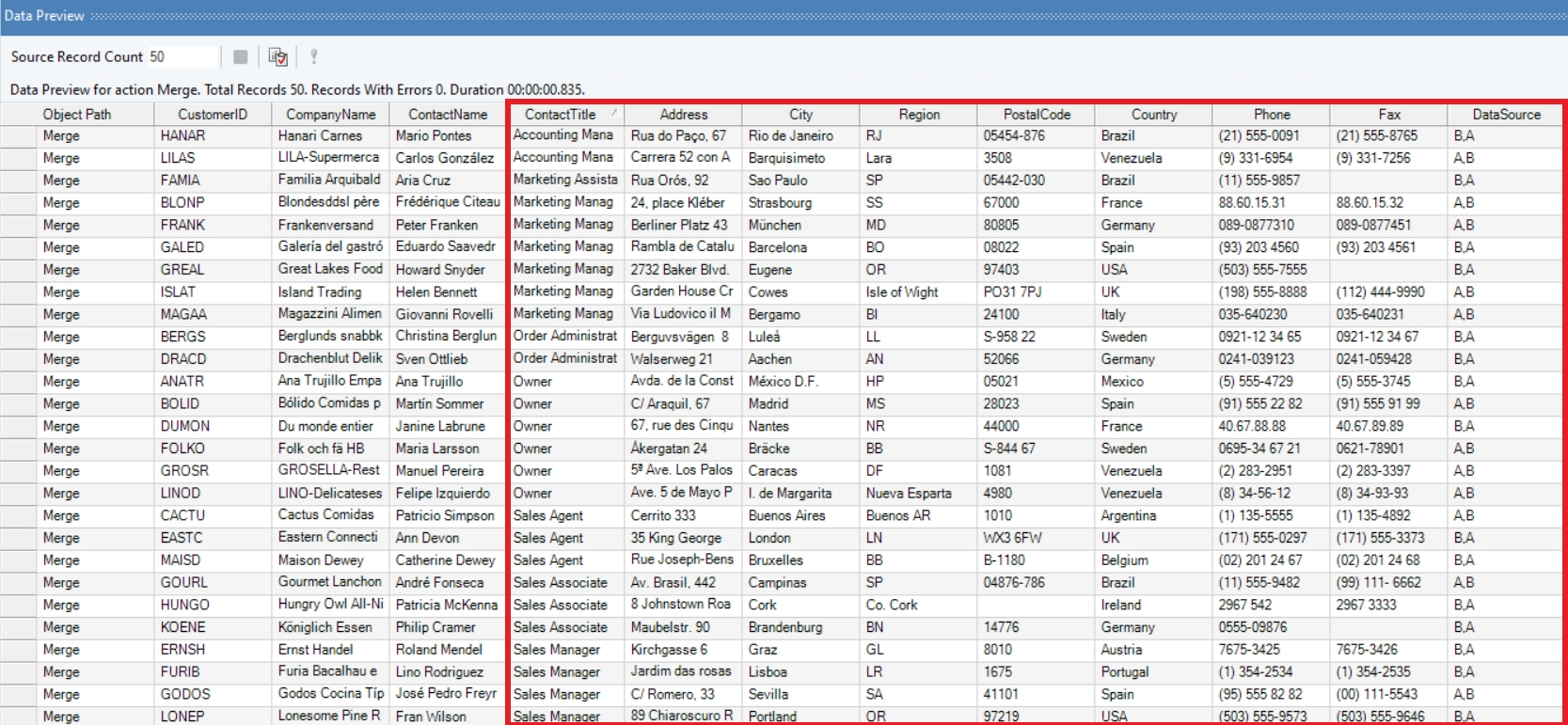Click the ContactTitle sort arrow indicator
The height and width of the screenshot is (725, 1568).
click(x=614, y=114)
